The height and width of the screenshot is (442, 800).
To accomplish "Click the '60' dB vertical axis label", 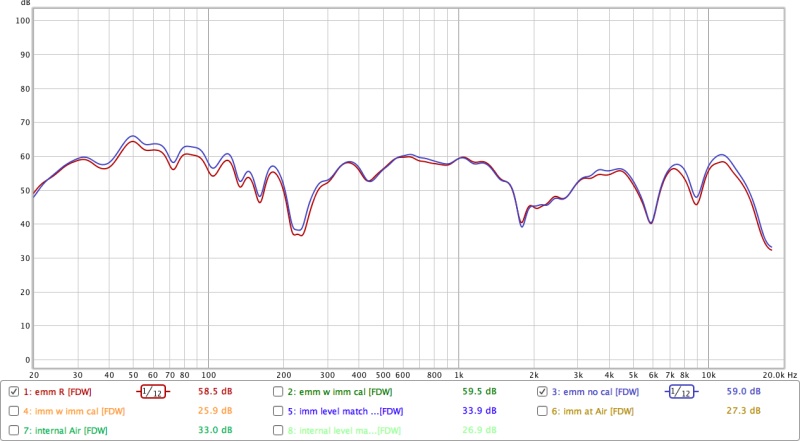I will [26, 157].
